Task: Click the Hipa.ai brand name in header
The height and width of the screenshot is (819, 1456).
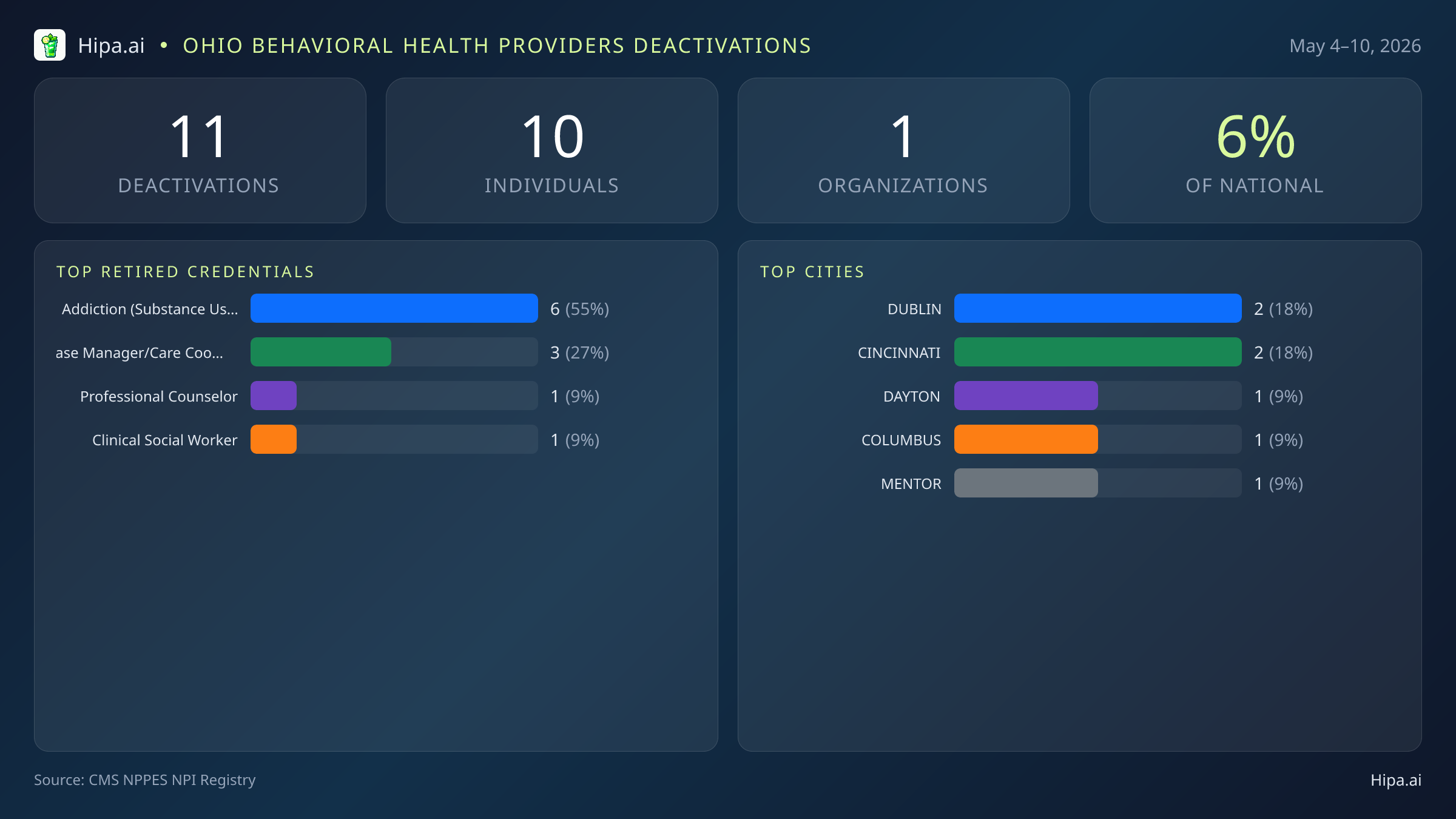Action: (x=112, y=45)
